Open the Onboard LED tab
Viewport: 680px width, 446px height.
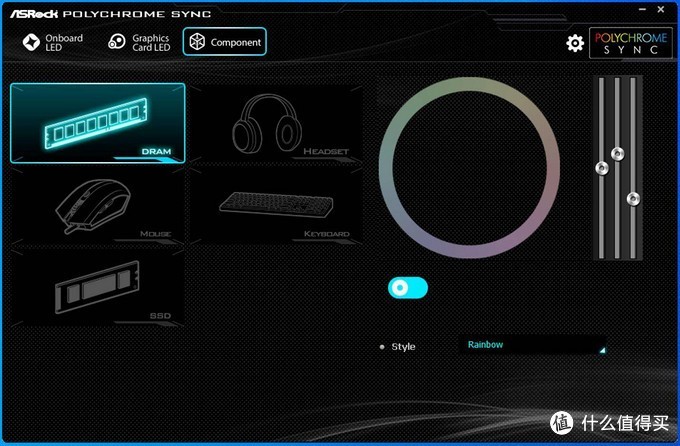pos(52,42)
